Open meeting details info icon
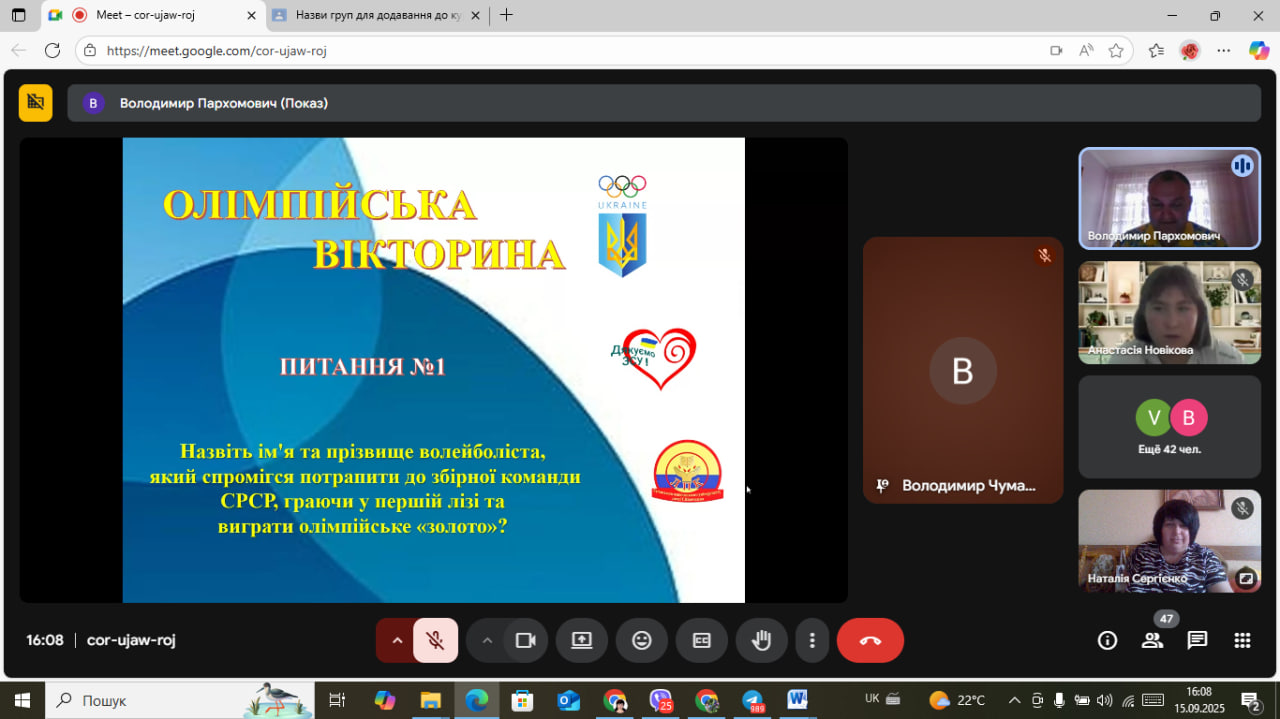1280x719 pixels. tap(1107, 641)
